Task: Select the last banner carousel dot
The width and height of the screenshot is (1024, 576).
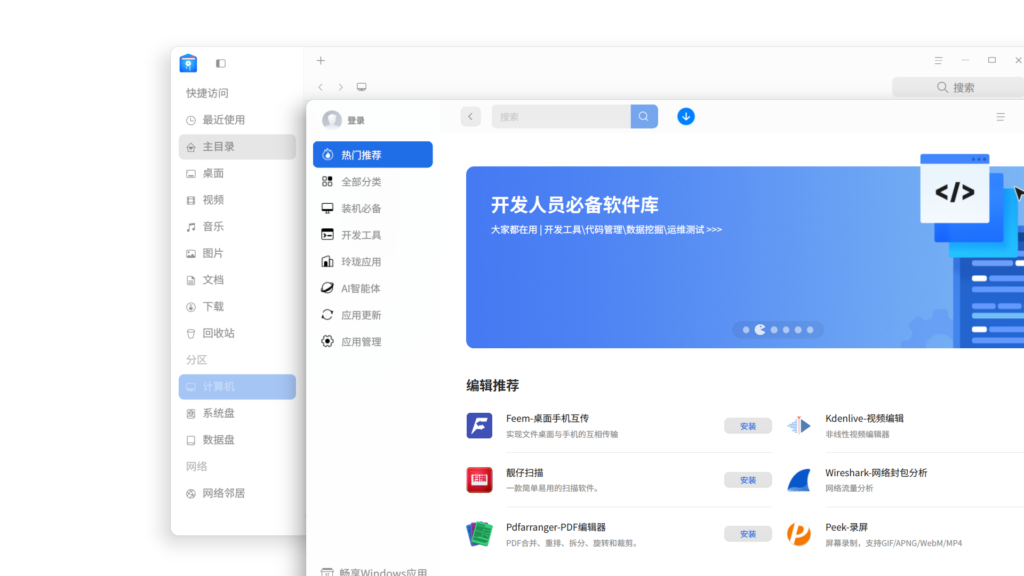Action: [x=810, y=329]
